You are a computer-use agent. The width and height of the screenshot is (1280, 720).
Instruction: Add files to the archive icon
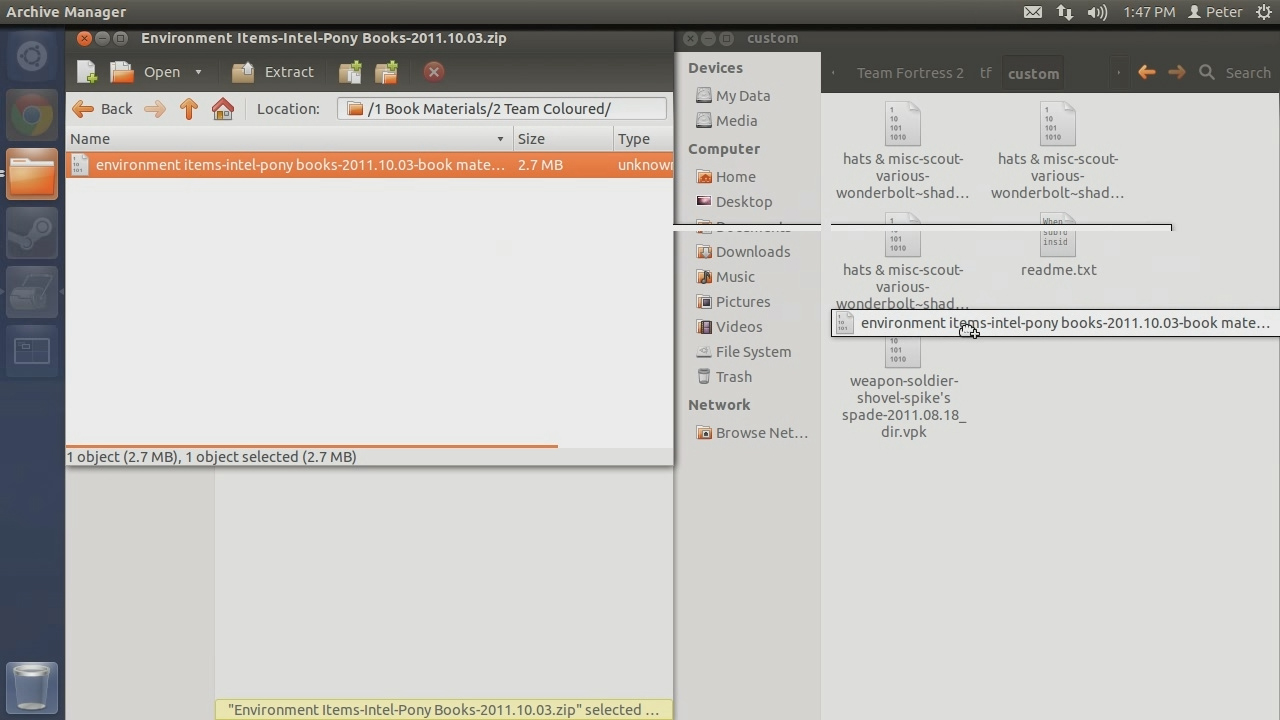350,72
